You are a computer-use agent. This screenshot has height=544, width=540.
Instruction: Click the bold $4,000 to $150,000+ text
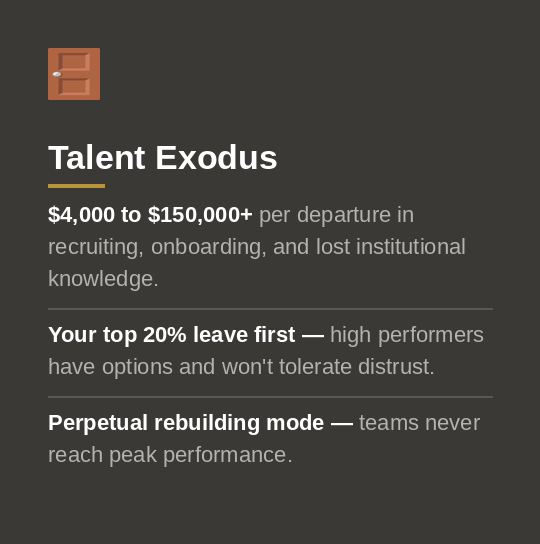150,214
